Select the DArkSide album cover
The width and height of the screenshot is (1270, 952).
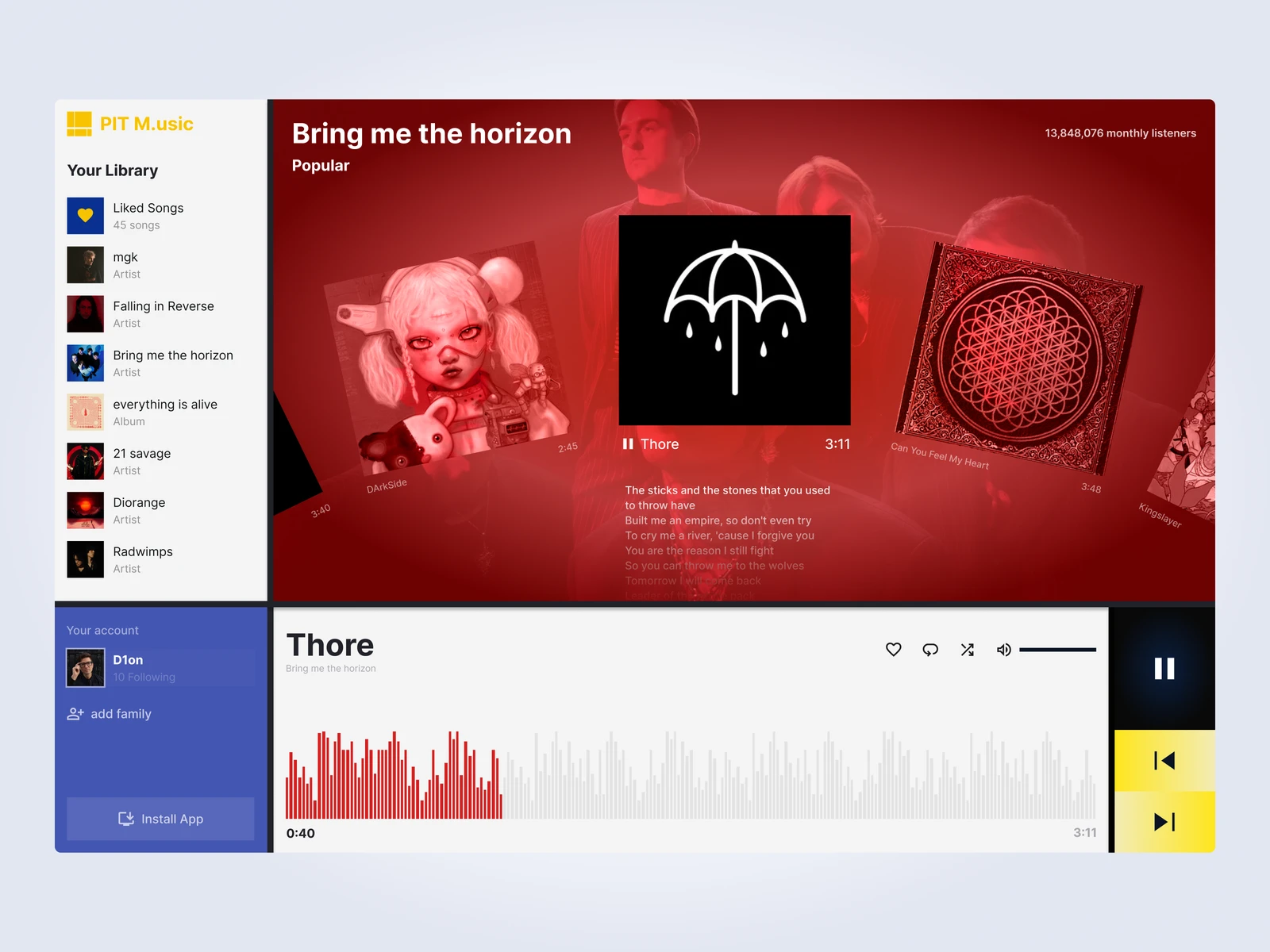[x=447, y=358]
